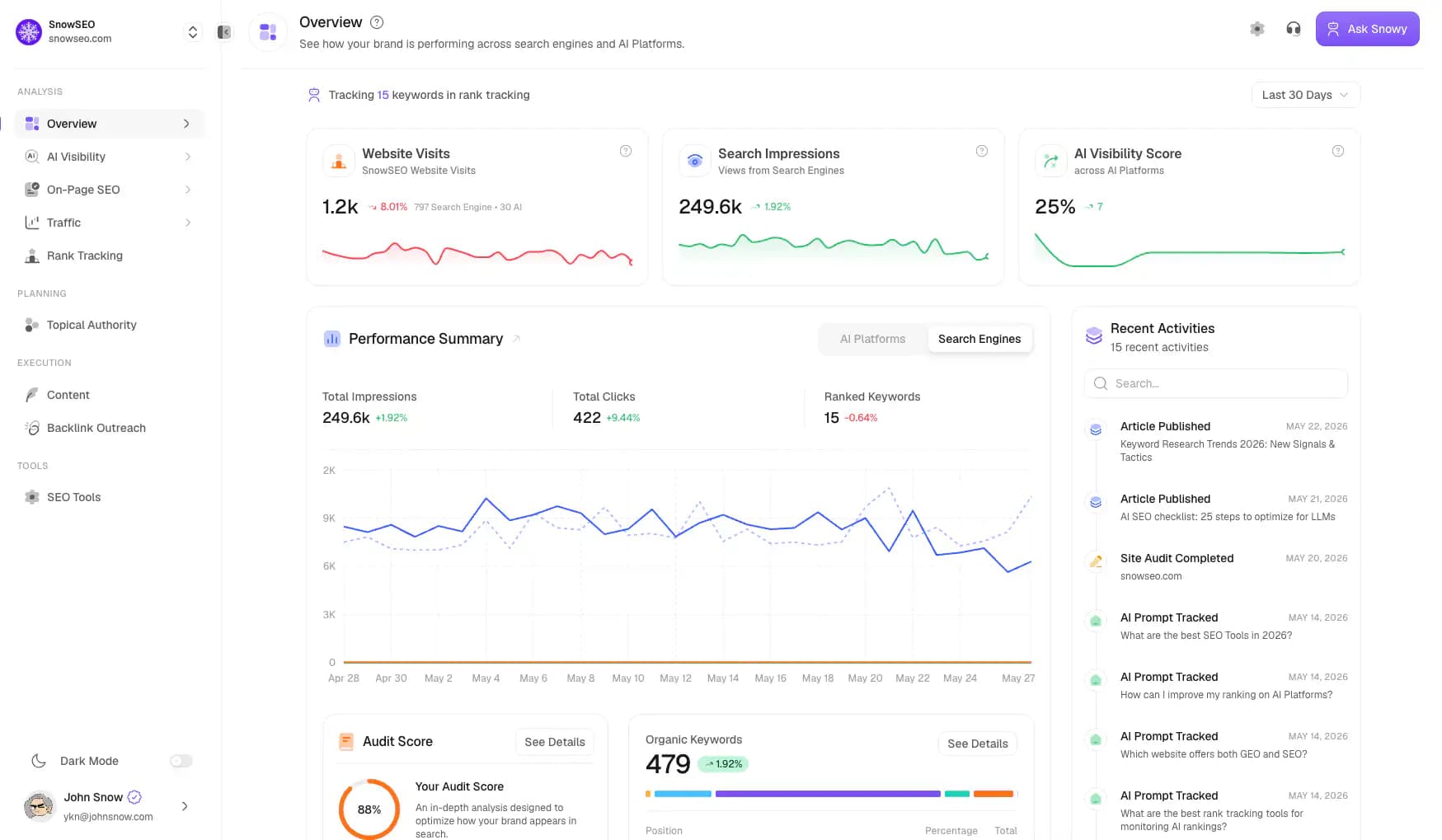Expand the AI Visibility chevron
Viewport: 1442px width, 840px height.
188,157
